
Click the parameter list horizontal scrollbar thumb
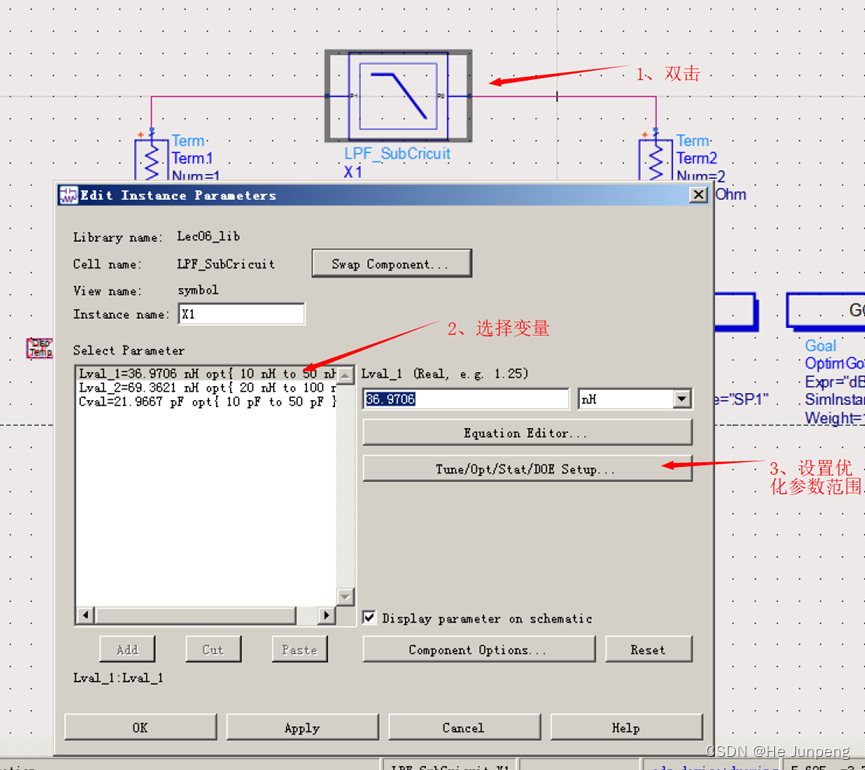click(196, 614)
